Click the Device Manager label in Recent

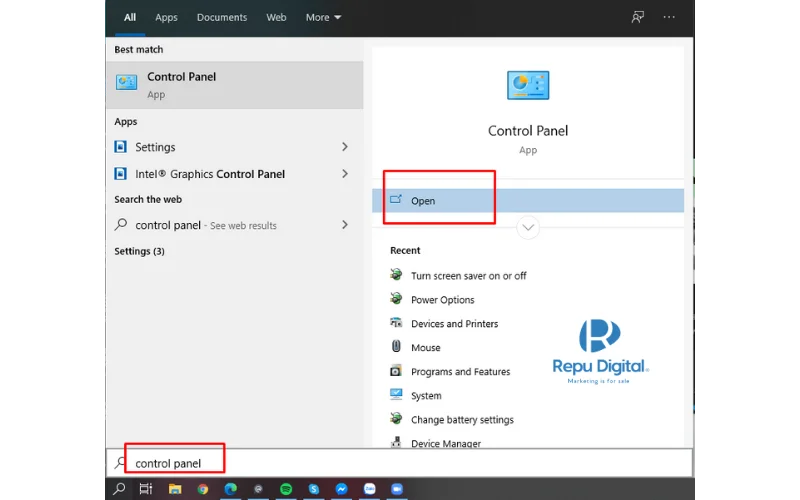pyautogui.click(x=446, y=443)
